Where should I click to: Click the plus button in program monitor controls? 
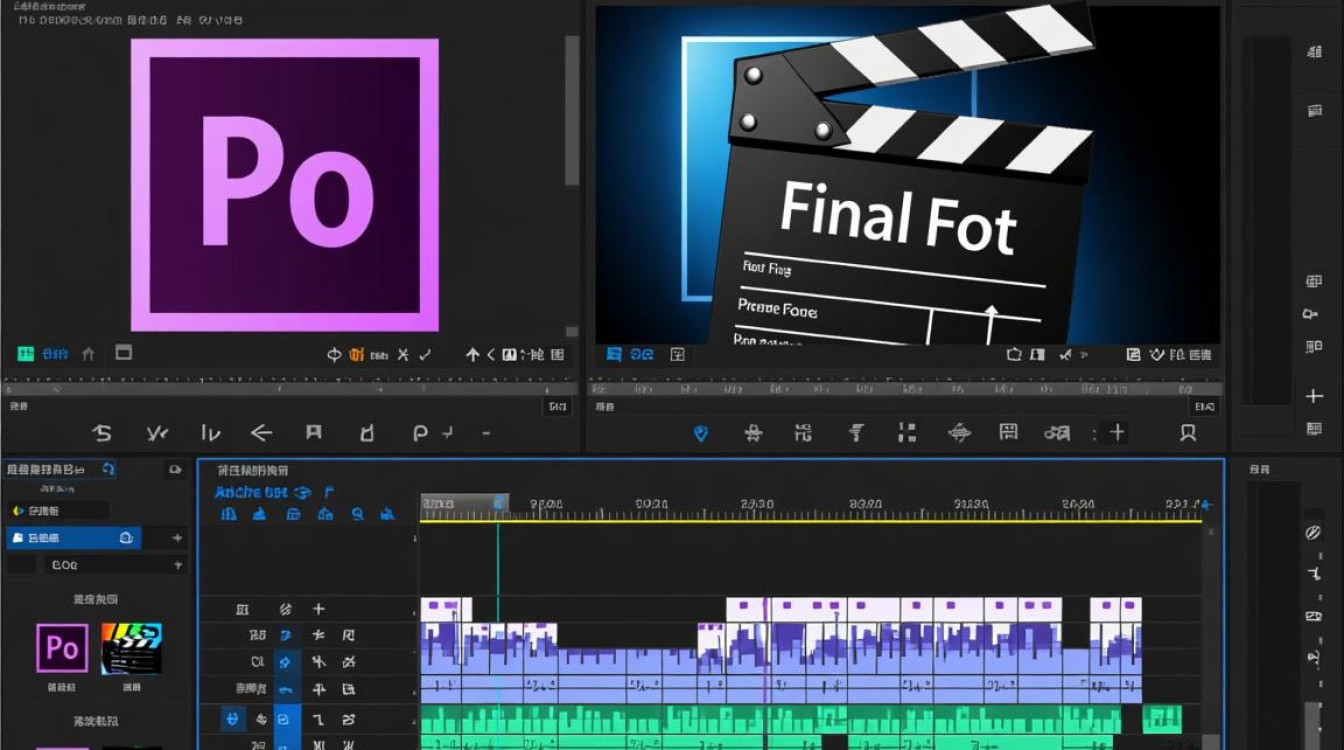pos(1117,432)
